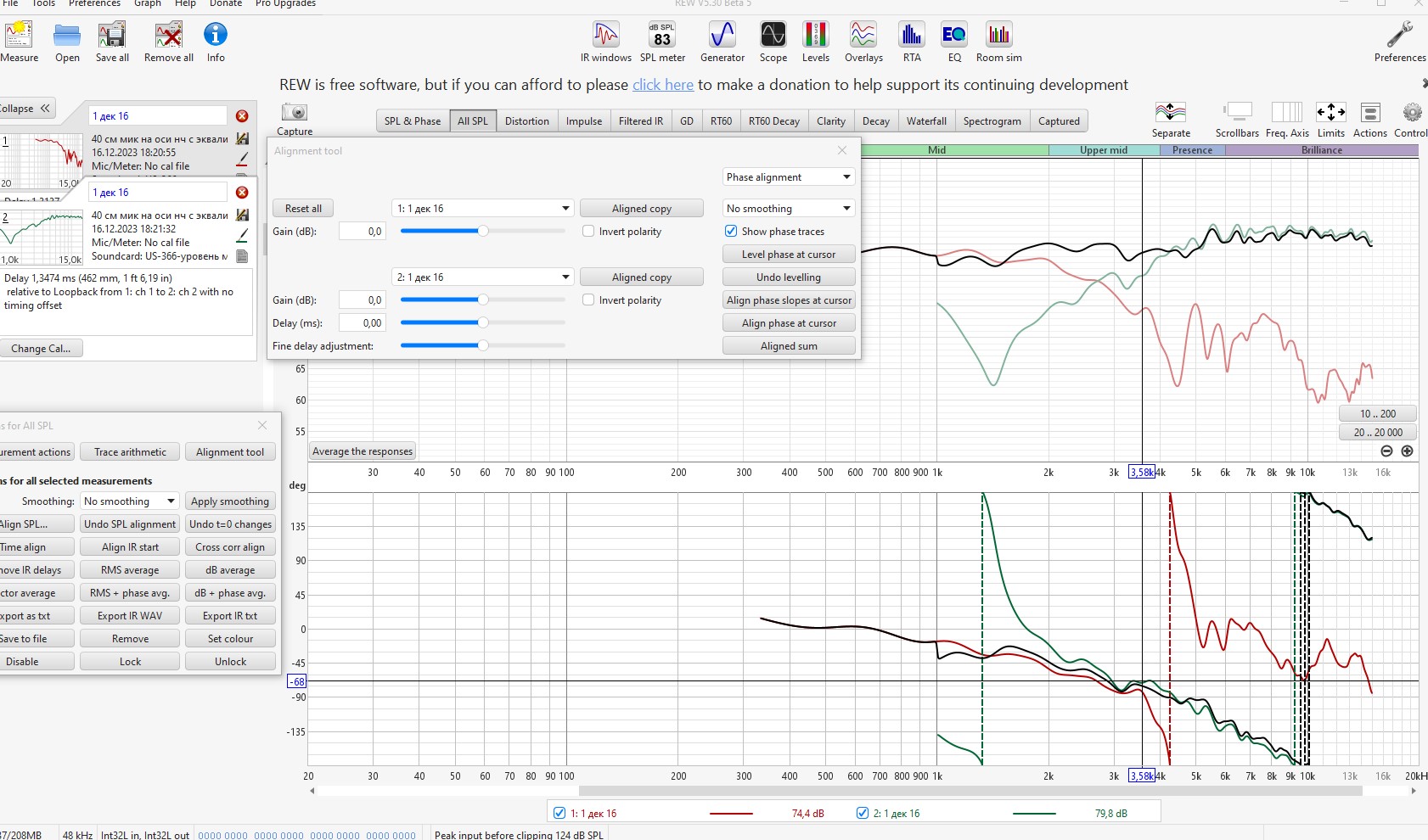
Task: Click the Reset all button
Action: pos(303,209)
